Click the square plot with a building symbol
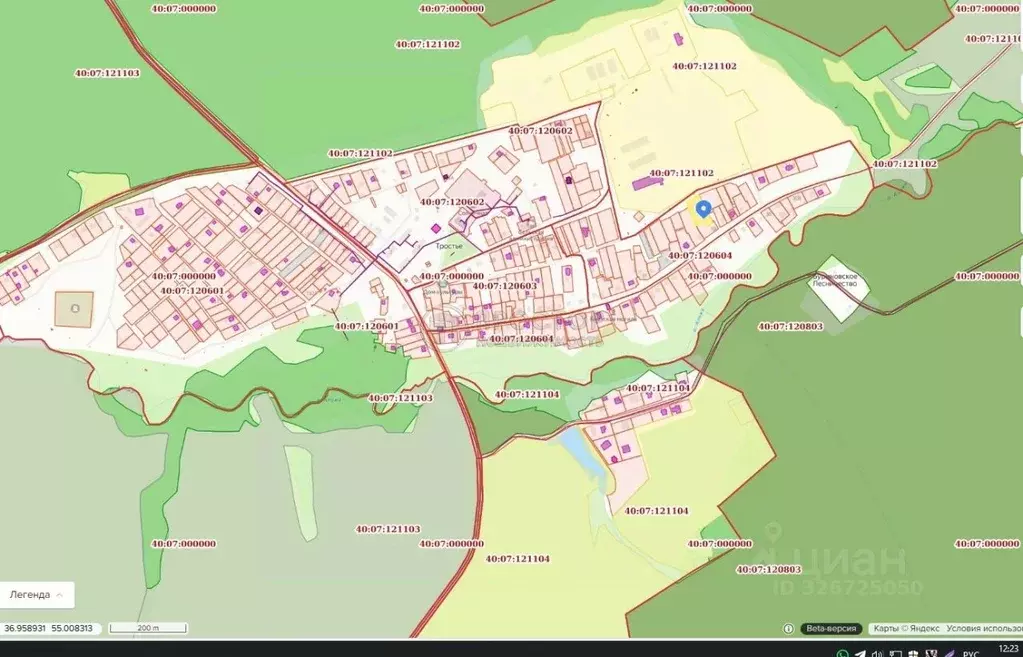Screen dimensions: 1023x657 coord(74,309)
